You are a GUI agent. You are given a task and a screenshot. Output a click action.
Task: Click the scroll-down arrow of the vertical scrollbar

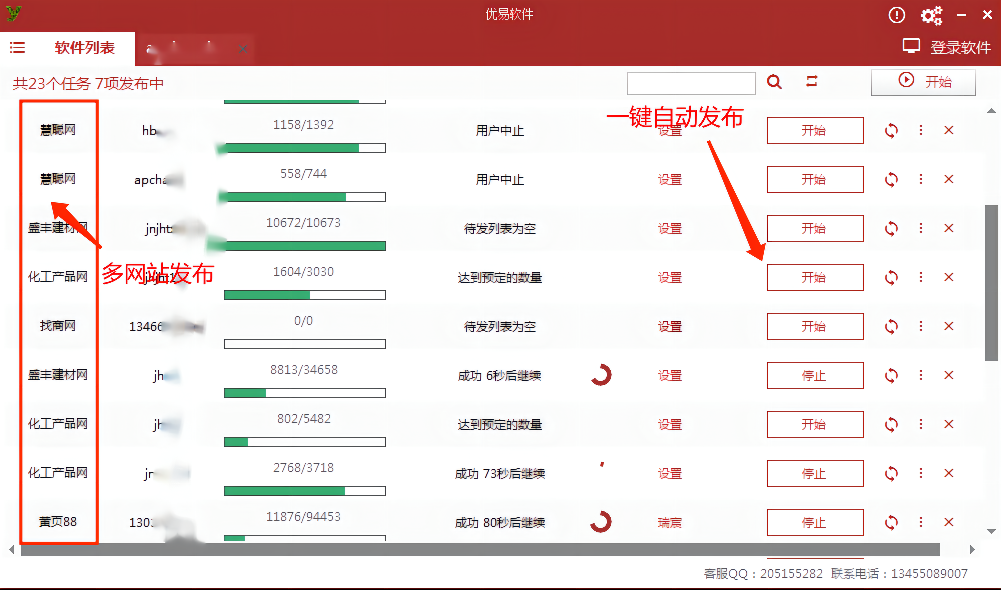coord(991,531)
